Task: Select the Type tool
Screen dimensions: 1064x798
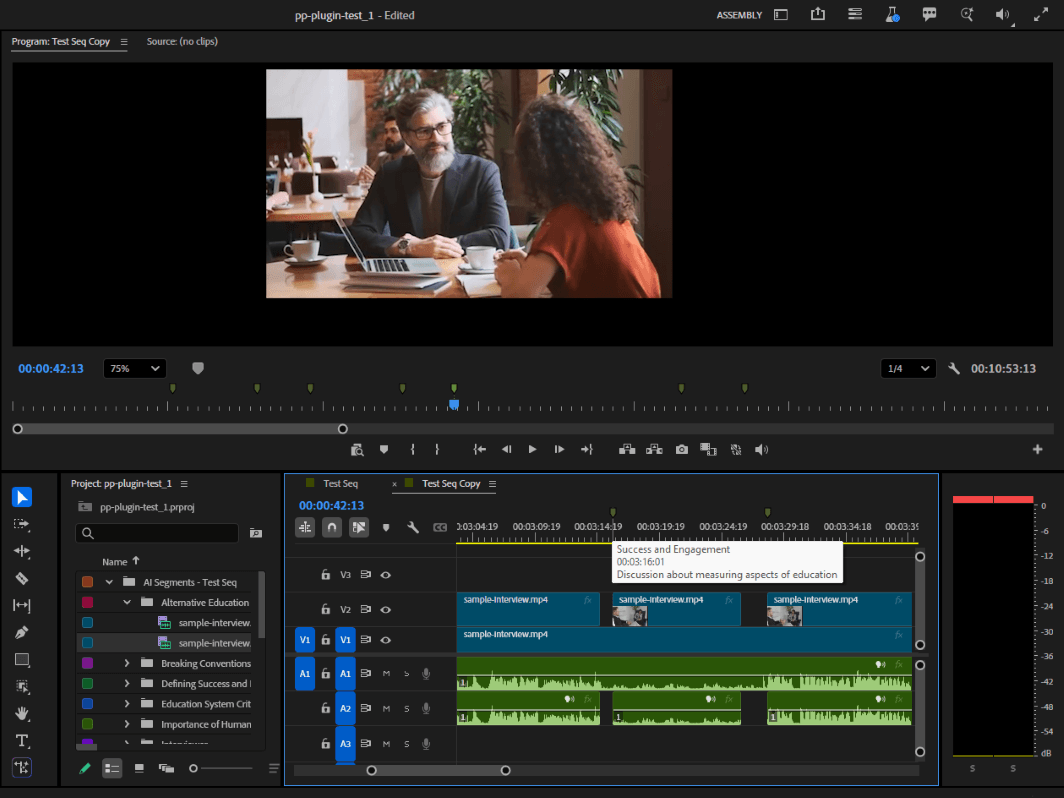Action: coord(22,741)
